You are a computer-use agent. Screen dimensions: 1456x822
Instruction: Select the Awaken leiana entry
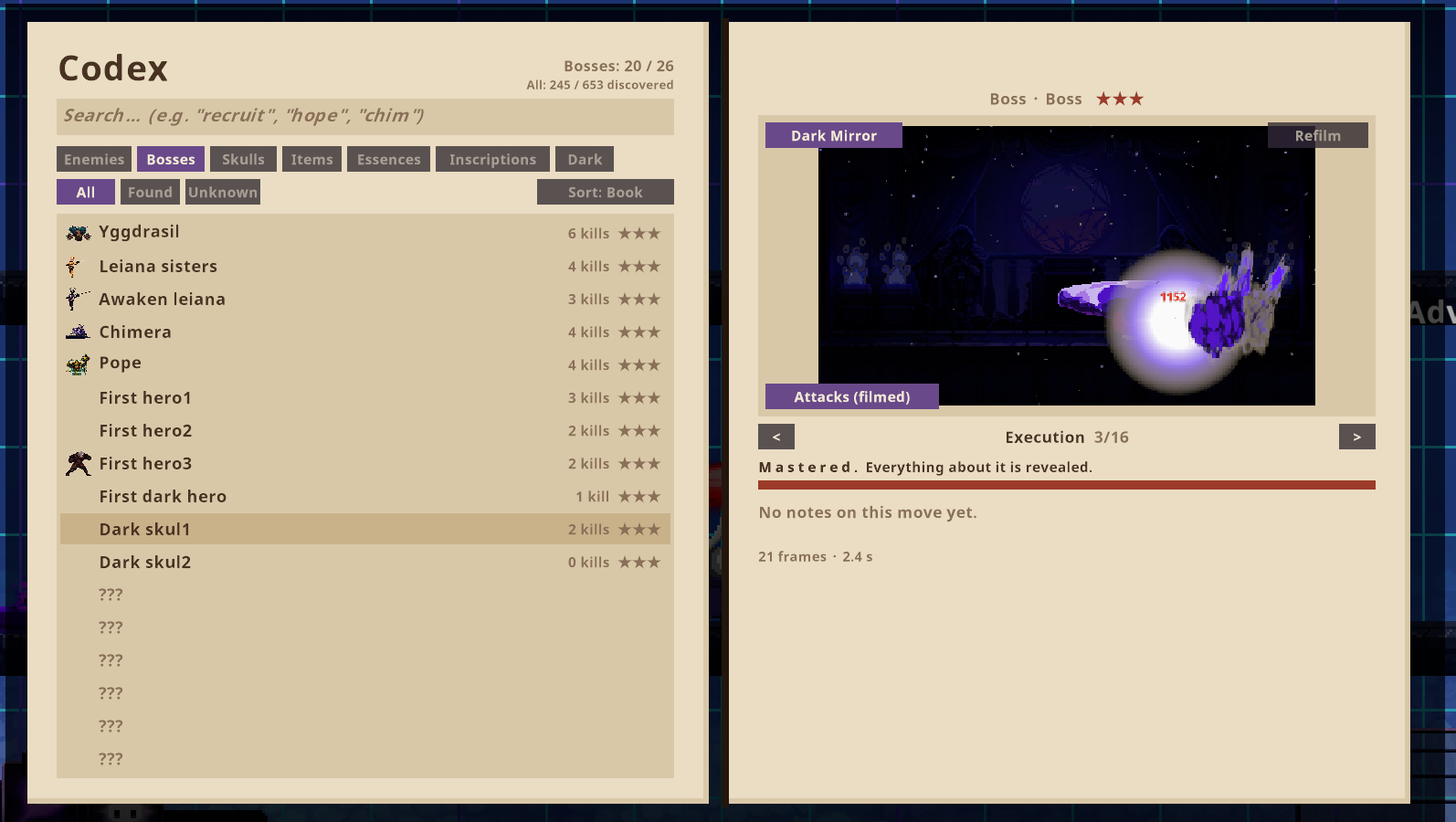[365, 299]
